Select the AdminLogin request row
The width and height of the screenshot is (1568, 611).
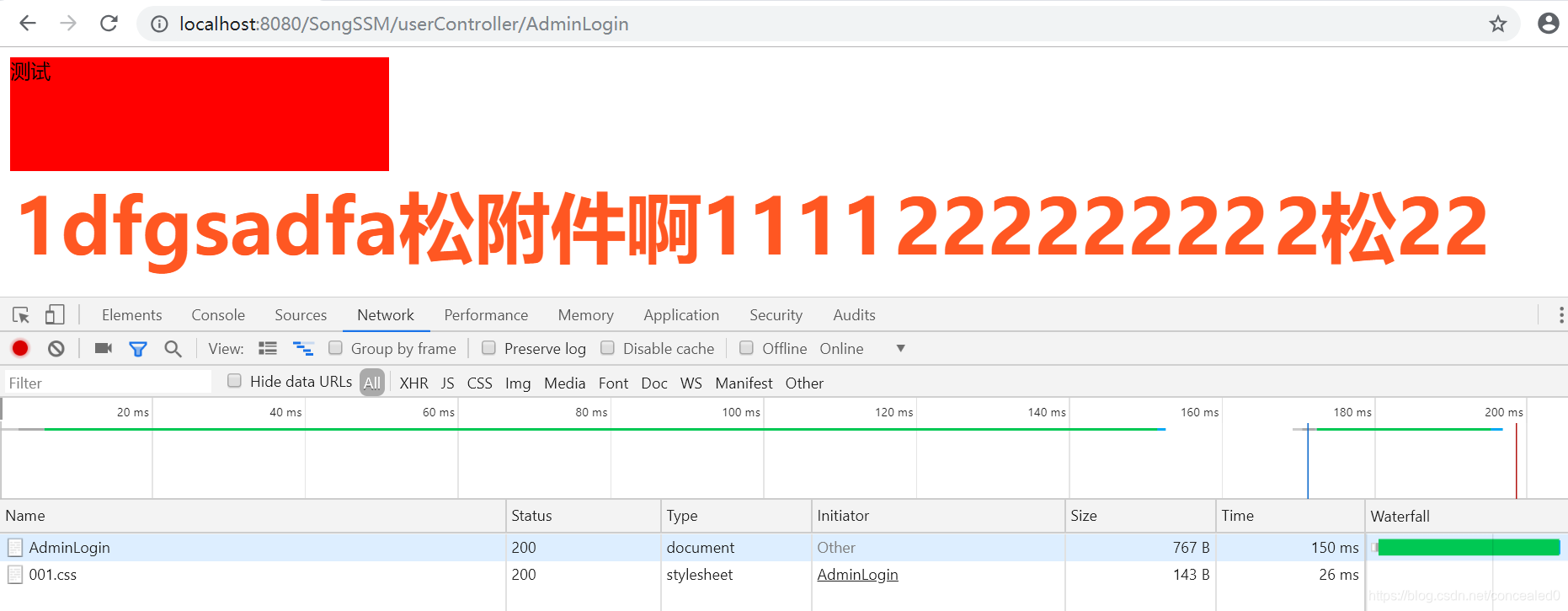784,548
